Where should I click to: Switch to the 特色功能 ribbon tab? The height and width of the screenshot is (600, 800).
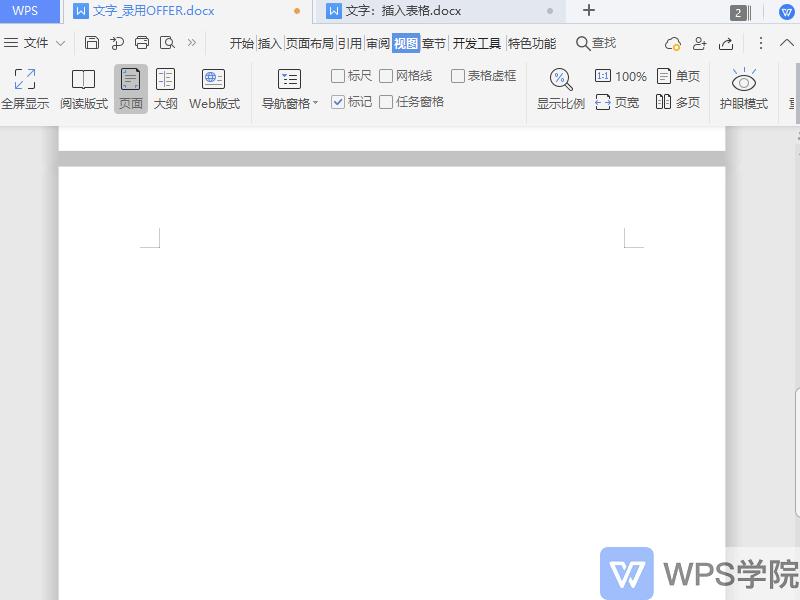[x=532, y=43]
